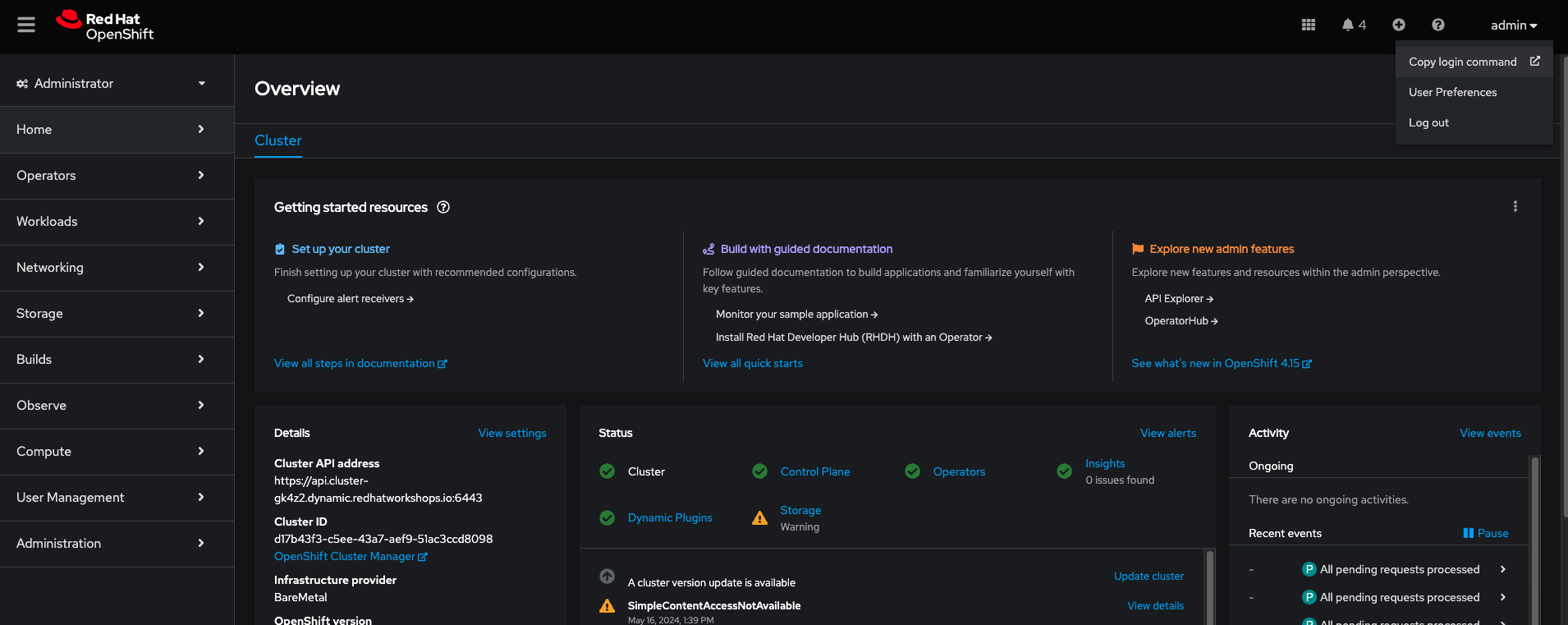
Task: Click View details for SimpleContentAccessNotAvailable
Action: point(1155,605)
